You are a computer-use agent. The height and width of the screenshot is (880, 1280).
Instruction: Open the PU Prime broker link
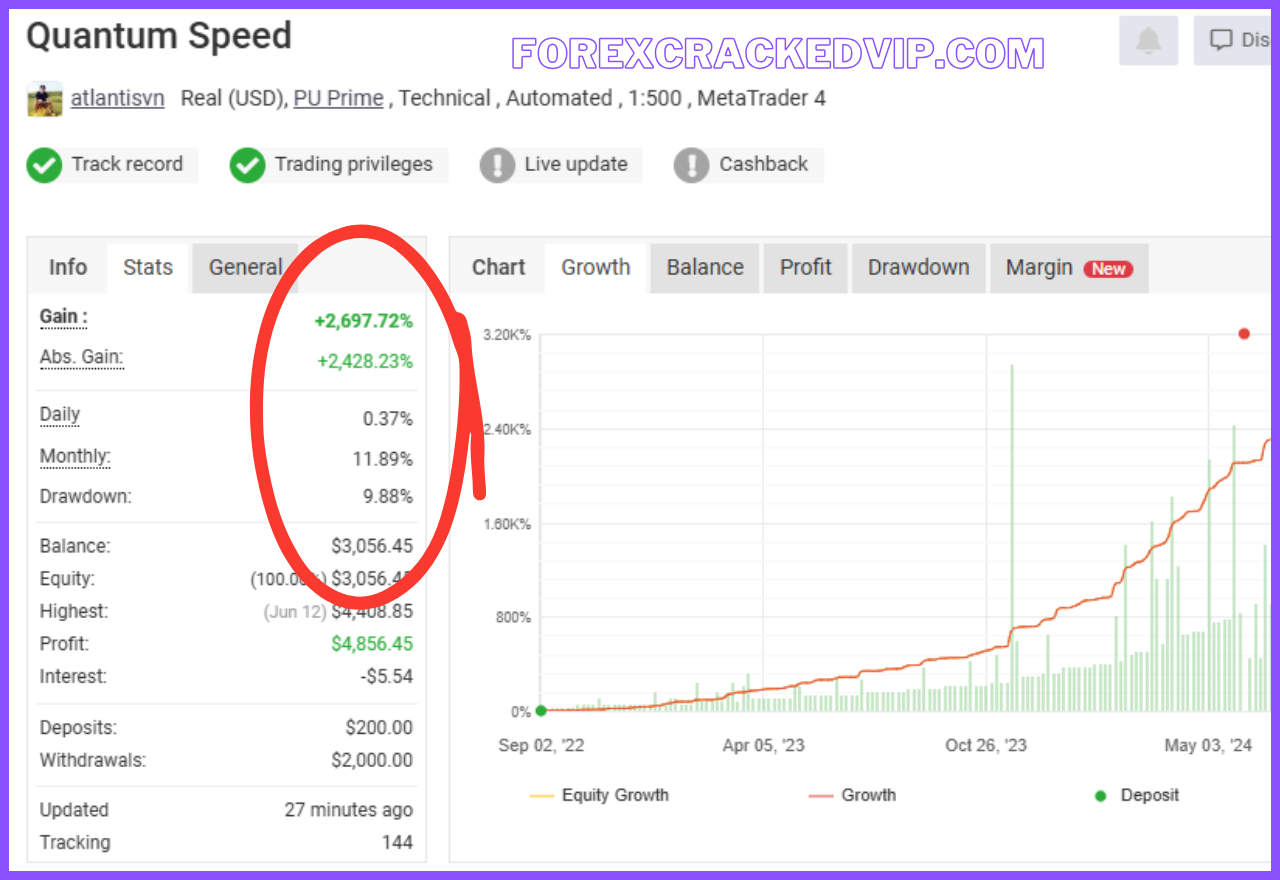(338, 98)
